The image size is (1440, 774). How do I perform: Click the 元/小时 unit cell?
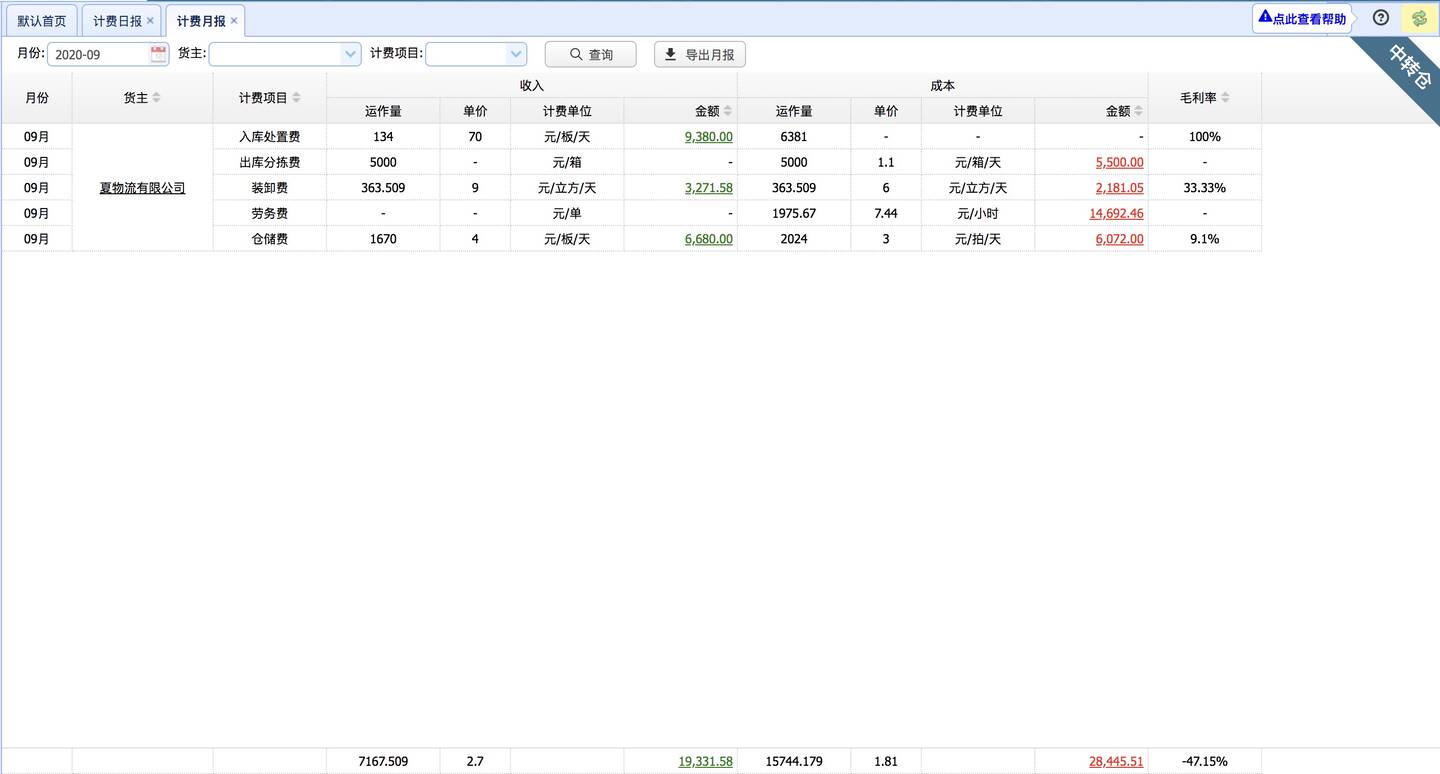(x=978, y=213)
